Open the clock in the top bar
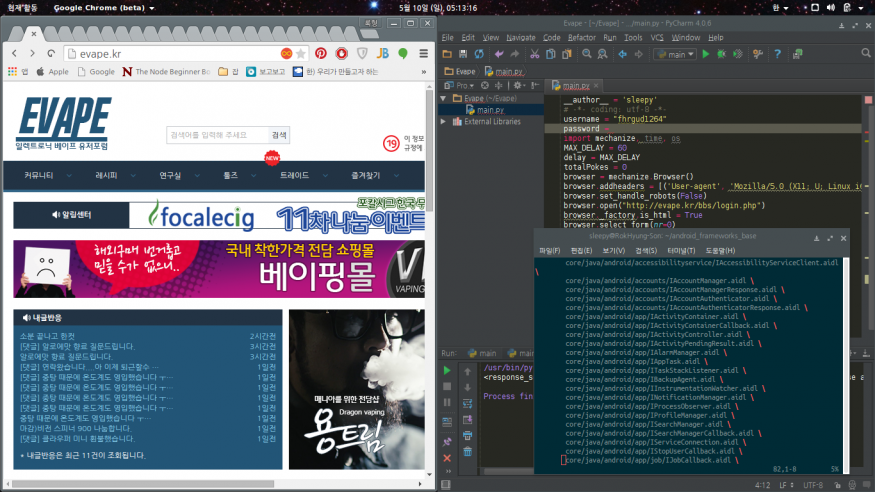 pyautogui.click(x=438, y=8)
